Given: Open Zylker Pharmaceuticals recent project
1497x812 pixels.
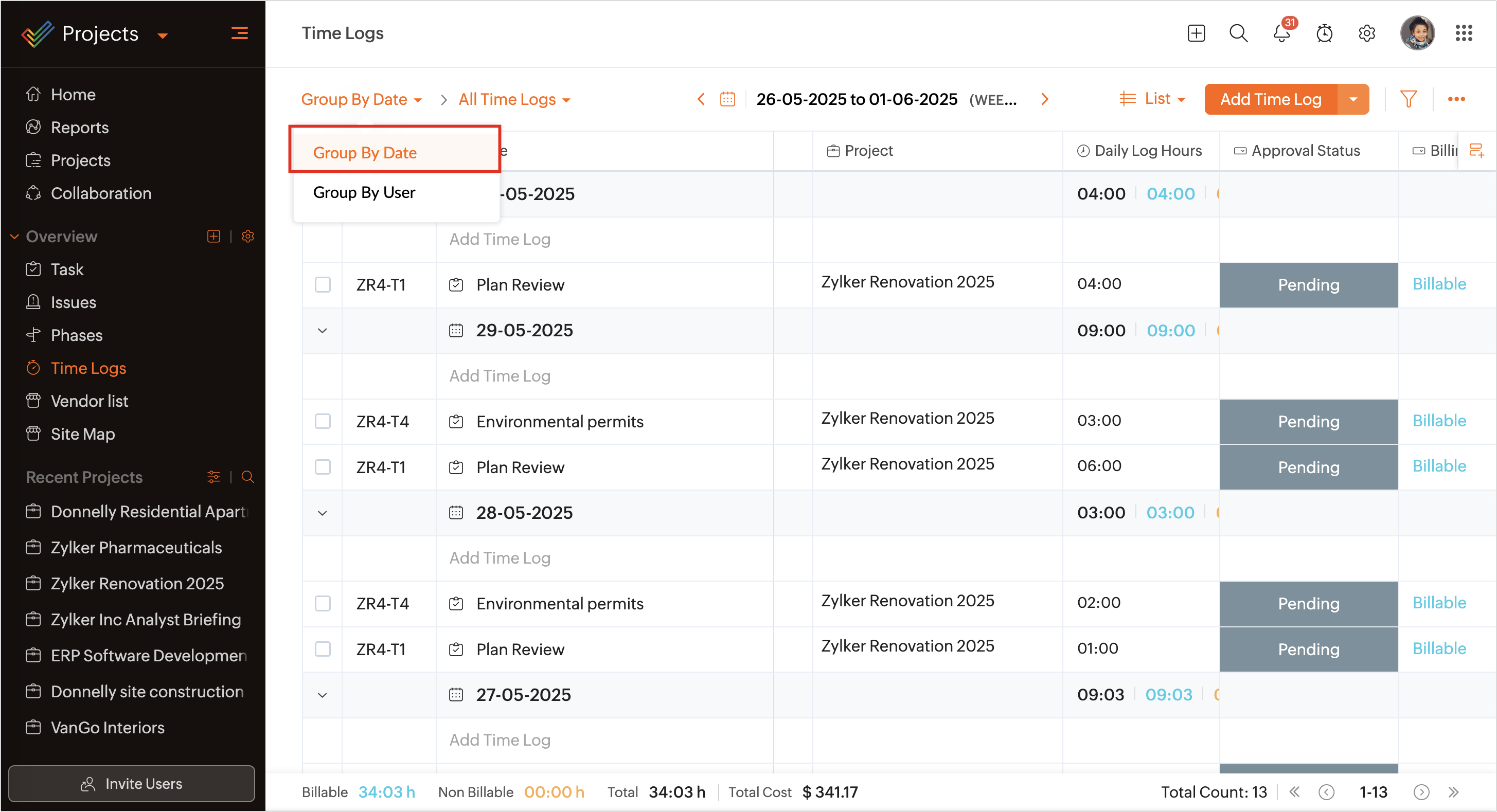Looking at the screenshot, I should tap(136, 548).
